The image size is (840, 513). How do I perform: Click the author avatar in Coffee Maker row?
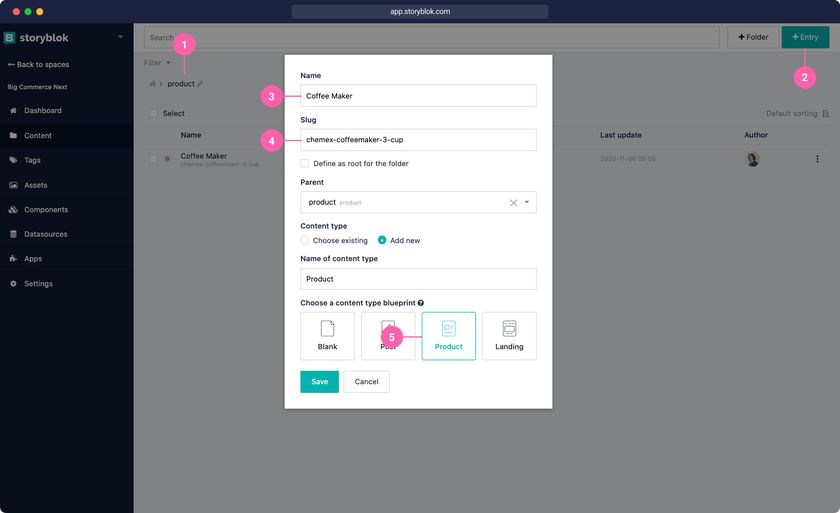[752, 159]
